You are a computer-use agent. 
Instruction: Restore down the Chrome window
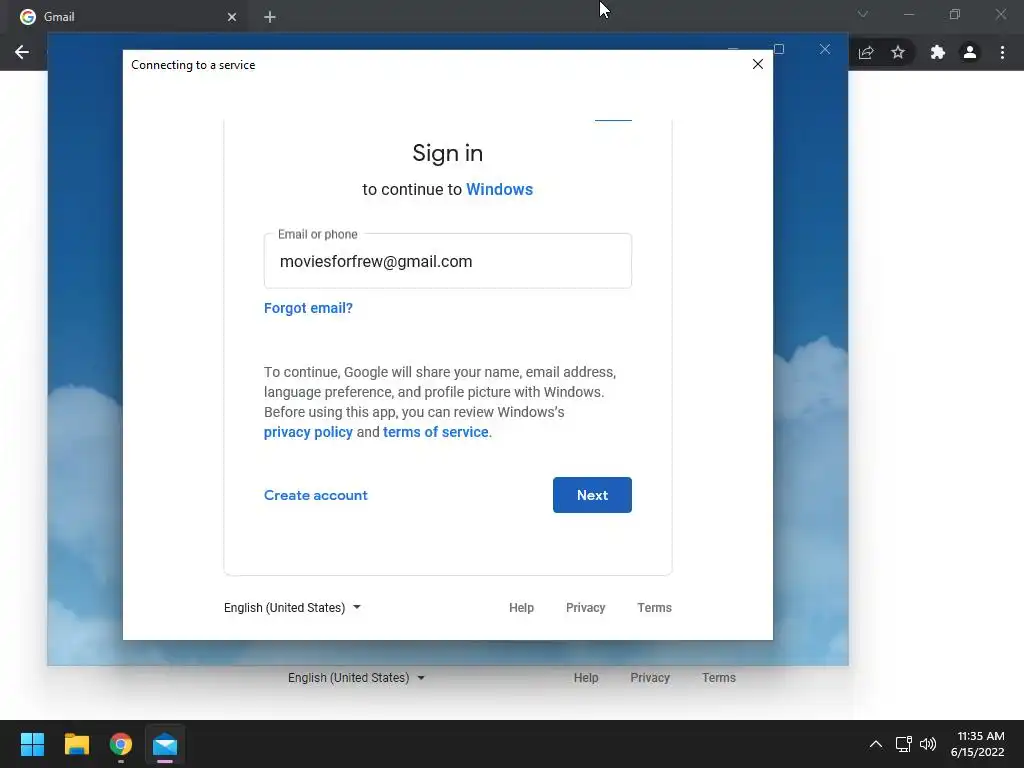[955, 14]
